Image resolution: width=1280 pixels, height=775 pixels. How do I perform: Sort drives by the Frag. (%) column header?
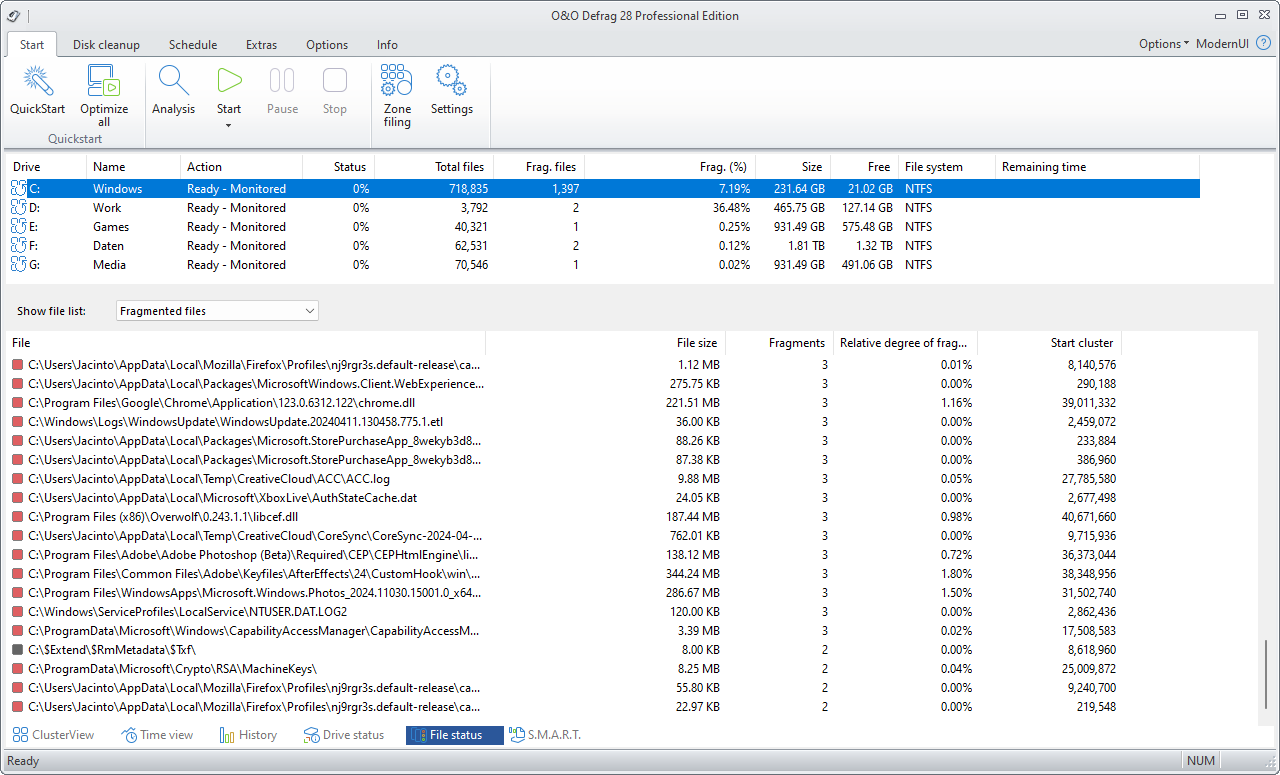coord(670,167)
